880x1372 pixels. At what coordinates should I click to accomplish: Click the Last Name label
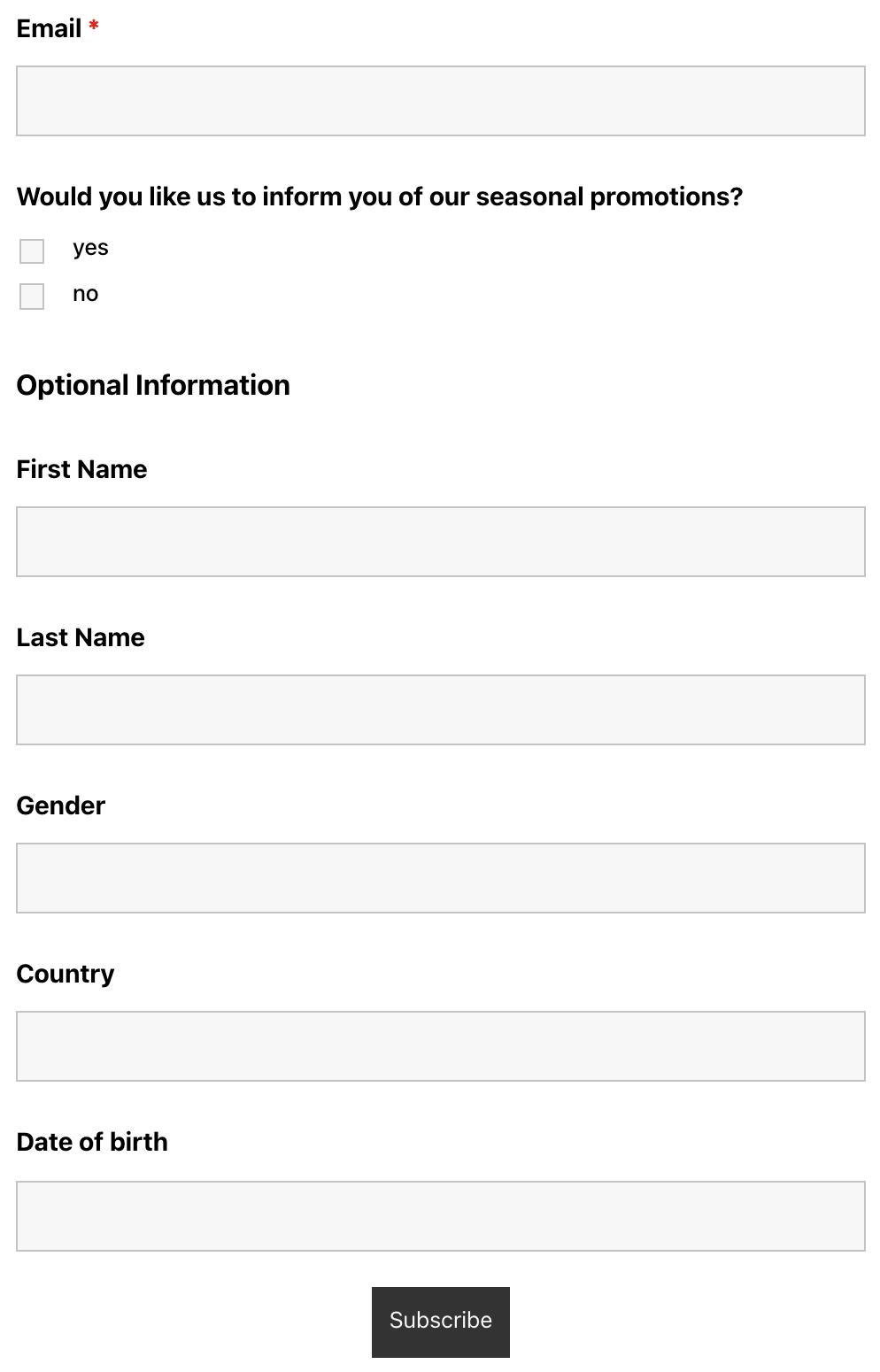point(80,637)
